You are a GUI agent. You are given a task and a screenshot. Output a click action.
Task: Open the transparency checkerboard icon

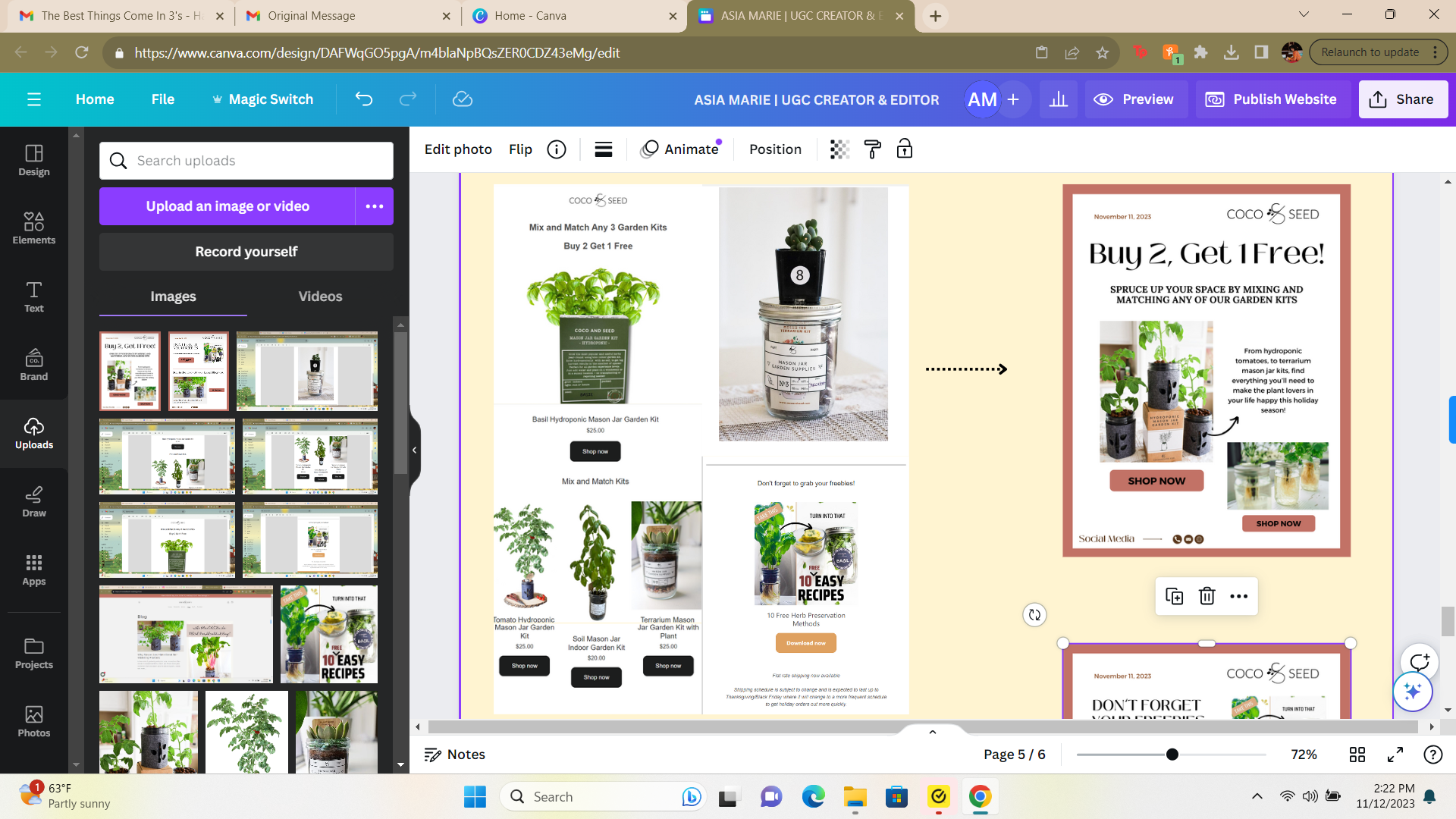pyautogui.click(x=839, y=149)
